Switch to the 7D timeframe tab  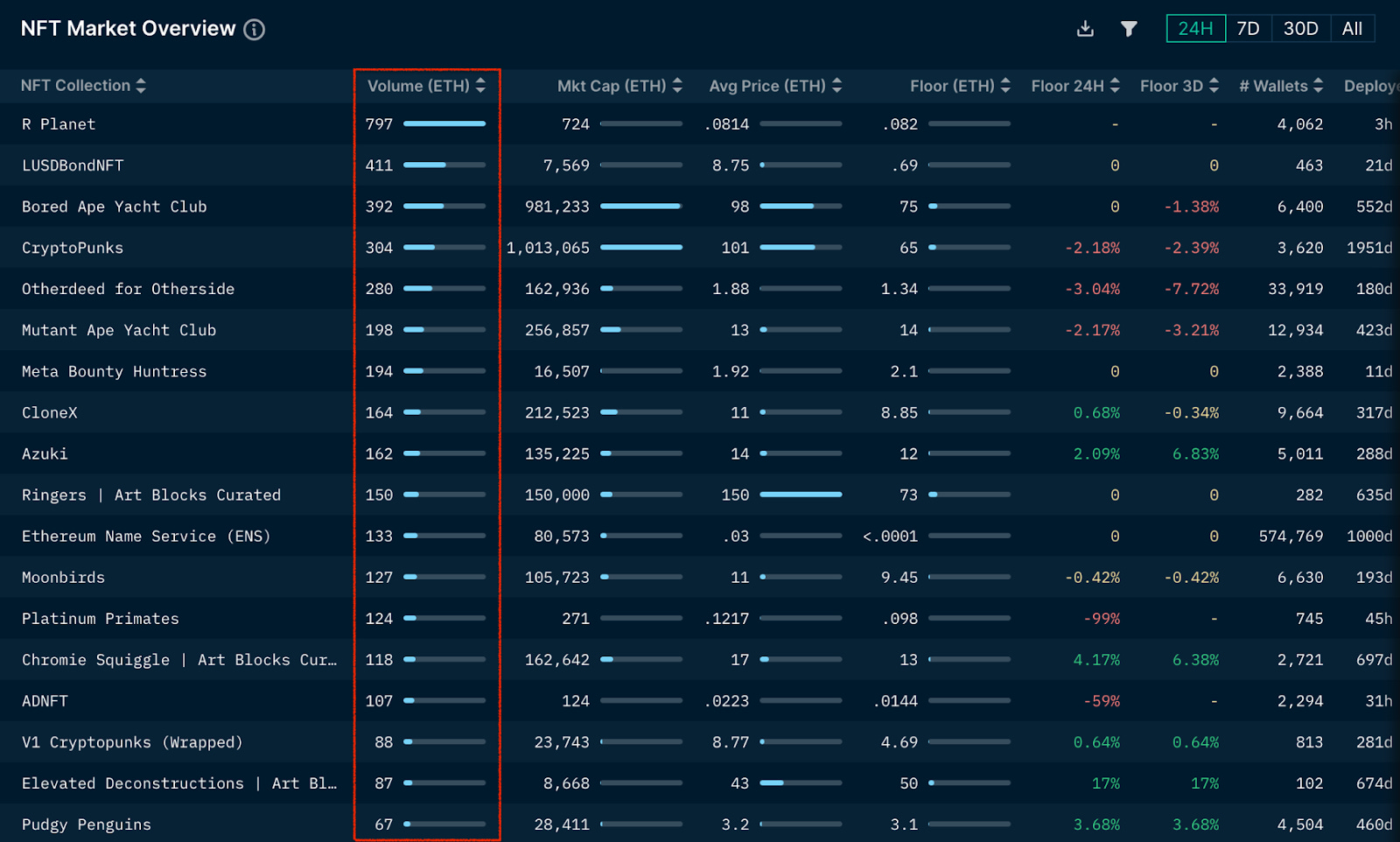[x=1248, y=29]
